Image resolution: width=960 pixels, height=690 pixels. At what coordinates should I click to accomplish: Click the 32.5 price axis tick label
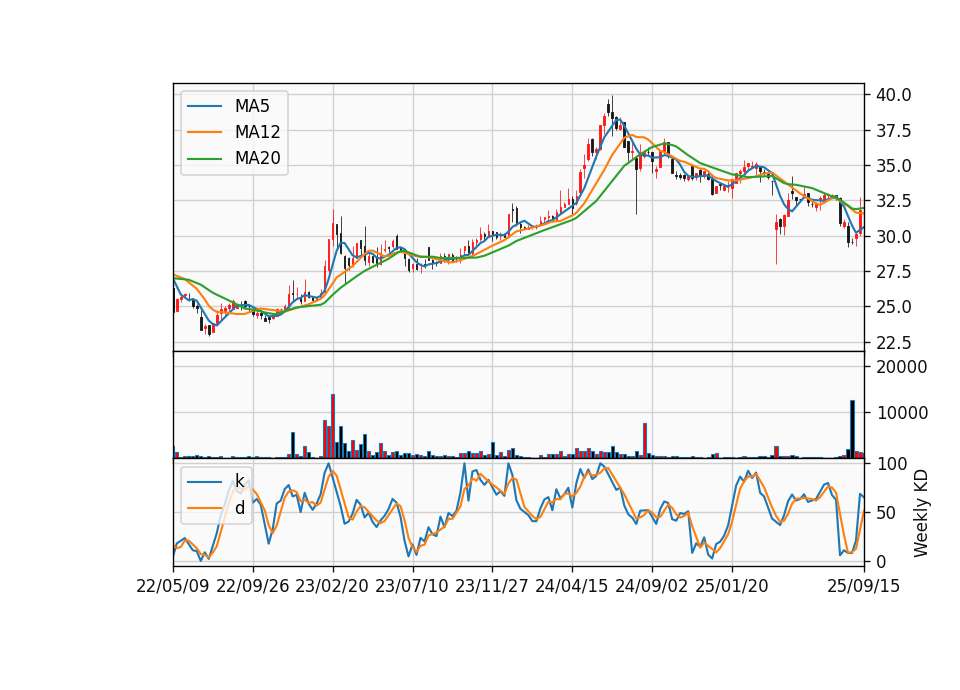pyautogui.click(x=893, y=201)
